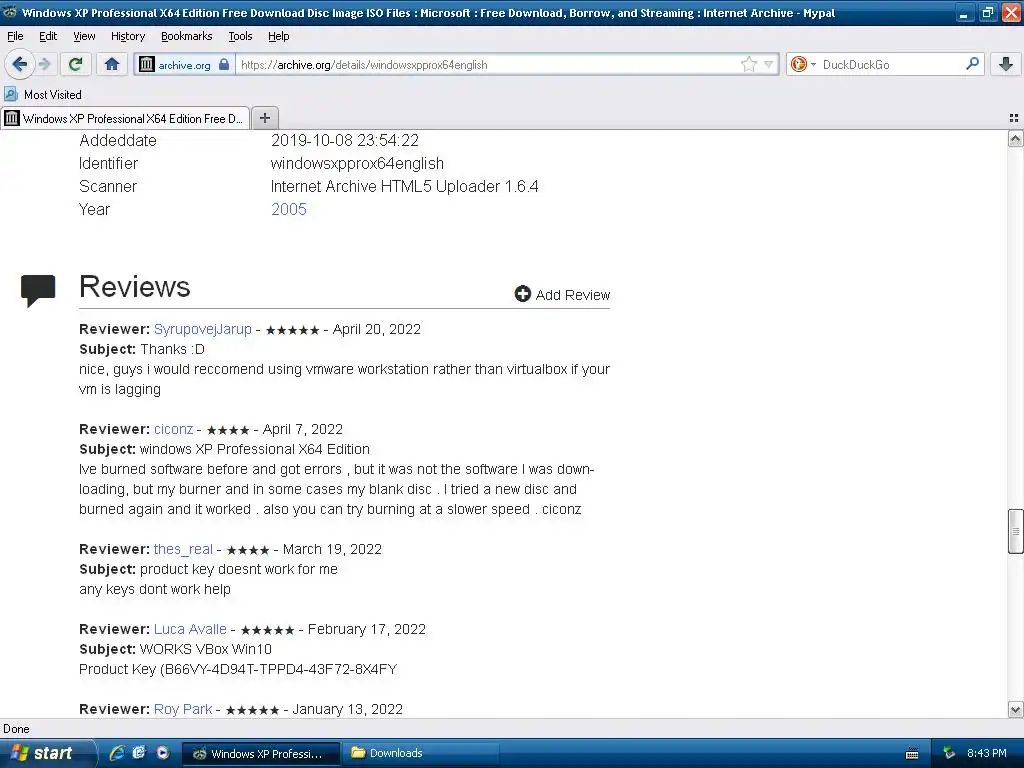Click the scrollbar down arrow
Image resolution: width=1024 pixels, height=768 pixels.
1015,709
